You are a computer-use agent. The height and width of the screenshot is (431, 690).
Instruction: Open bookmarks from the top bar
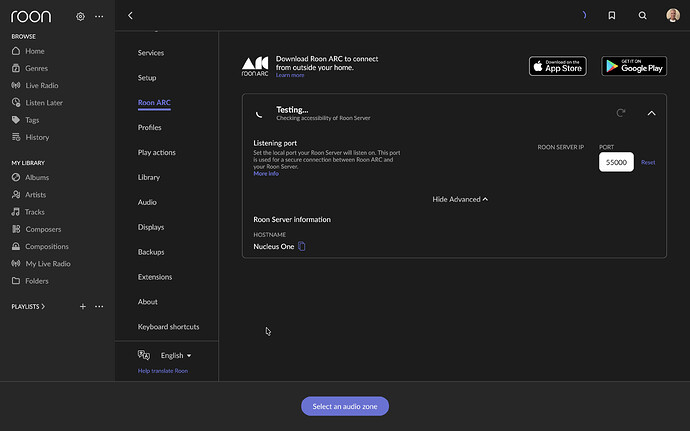pyautogui.click(x=612, y=15)
